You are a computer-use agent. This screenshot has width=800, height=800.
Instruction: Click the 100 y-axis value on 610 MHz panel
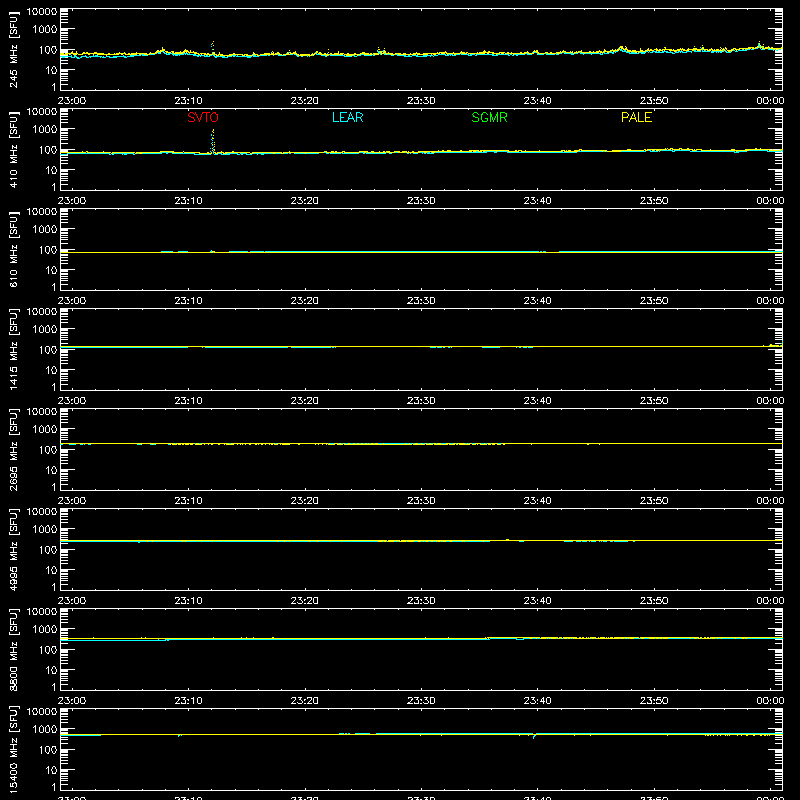coord(48,250)
